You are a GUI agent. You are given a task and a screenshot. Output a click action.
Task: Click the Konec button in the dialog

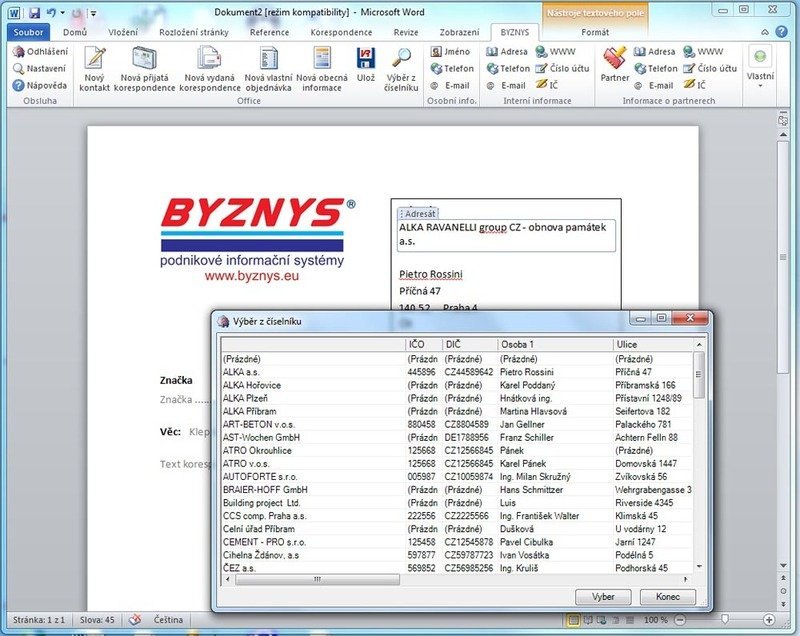tap(667, 597)
